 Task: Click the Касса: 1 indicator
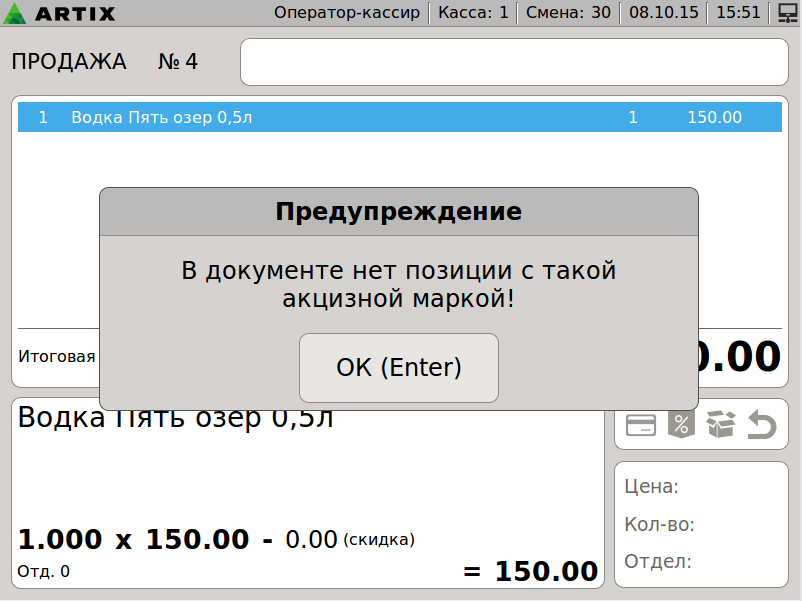474,13
